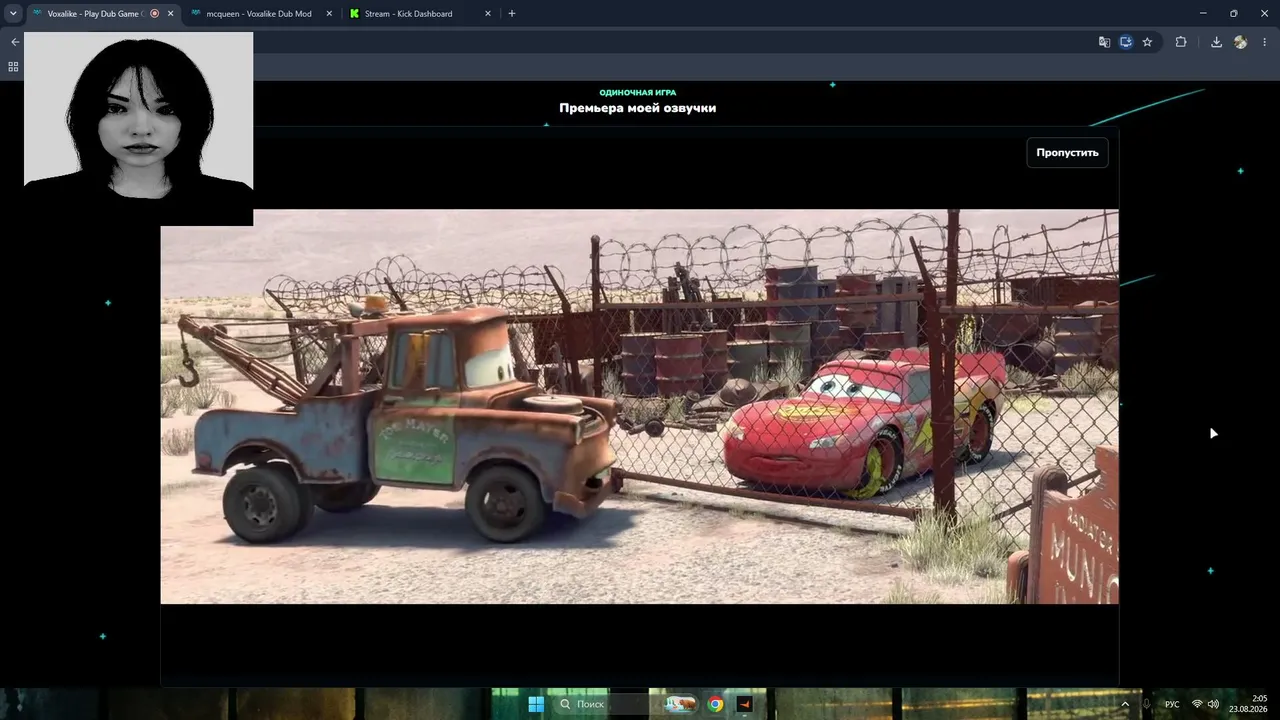The width and height of the screenshot is (1280, 720).
Task: Close the browser window
Action: point(1262,14)
